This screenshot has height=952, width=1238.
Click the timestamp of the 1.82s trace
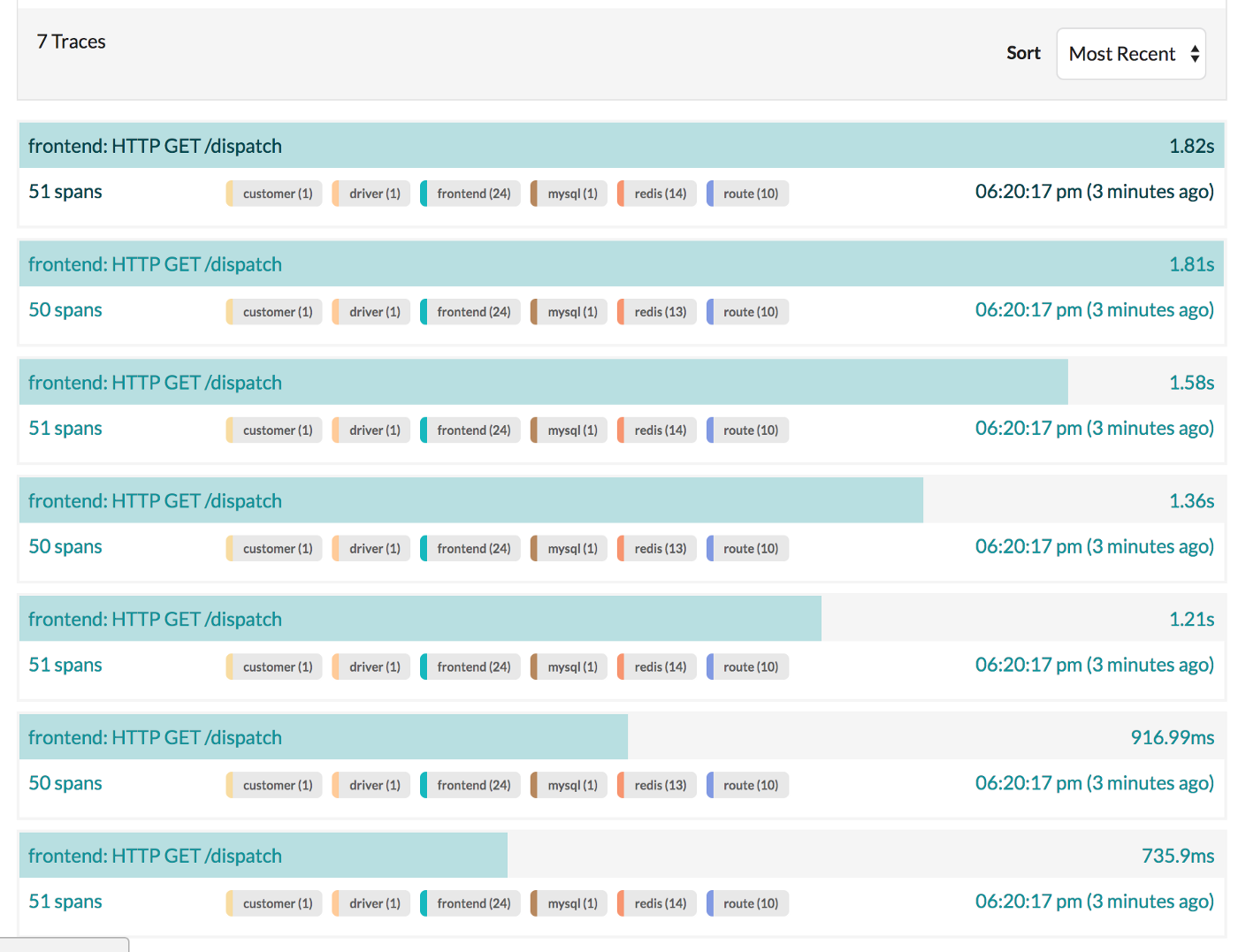click(x=1095, y=192)
